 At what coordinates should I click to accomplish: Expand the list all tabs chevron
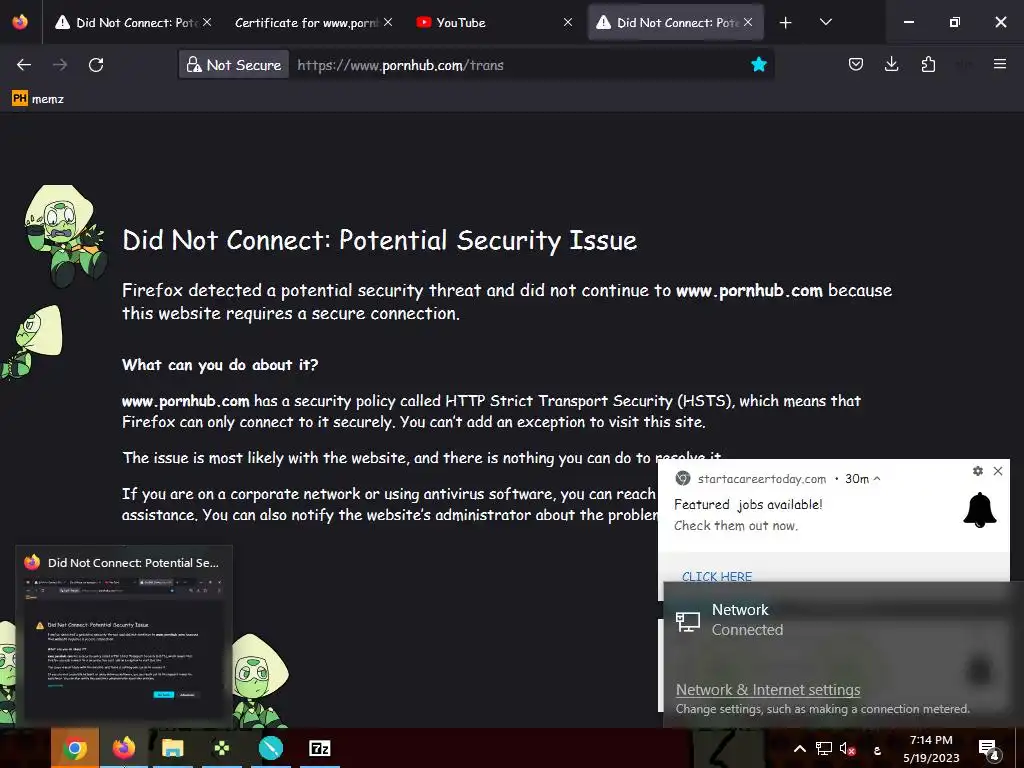click(x=825, y=22)
